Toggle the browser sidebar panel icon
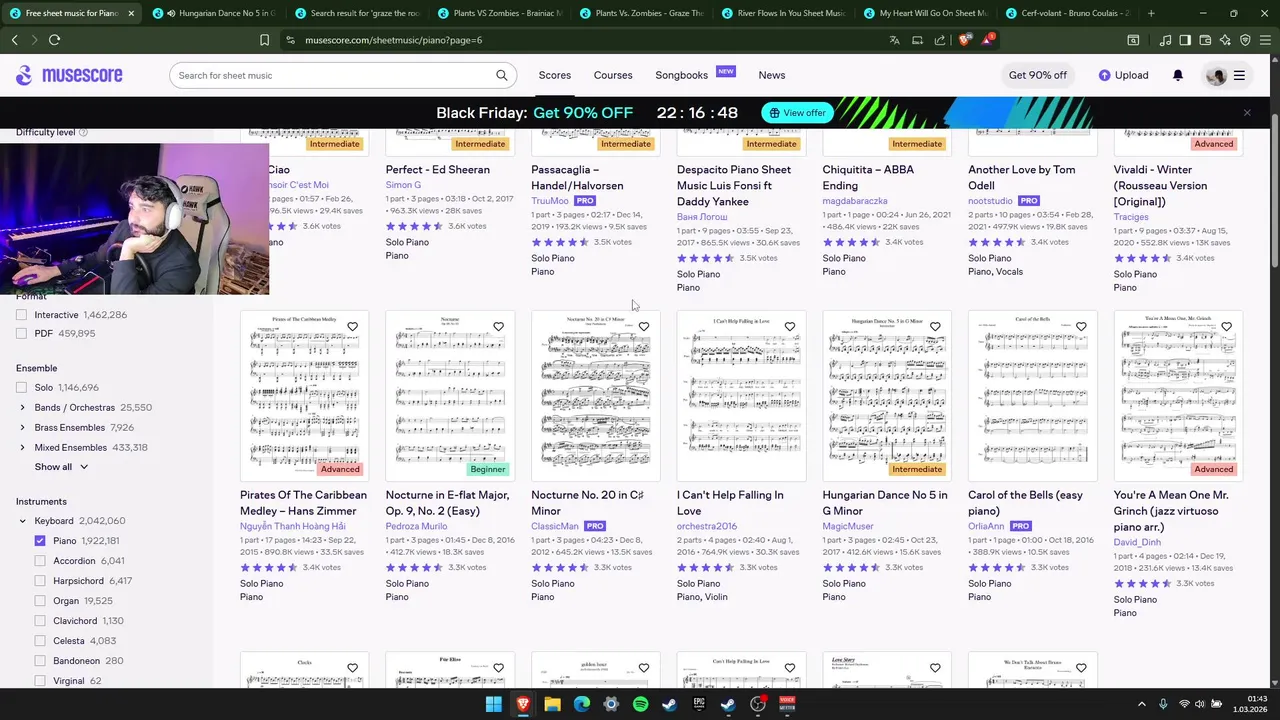1280x720 pixels. [x=1185, y=40]
